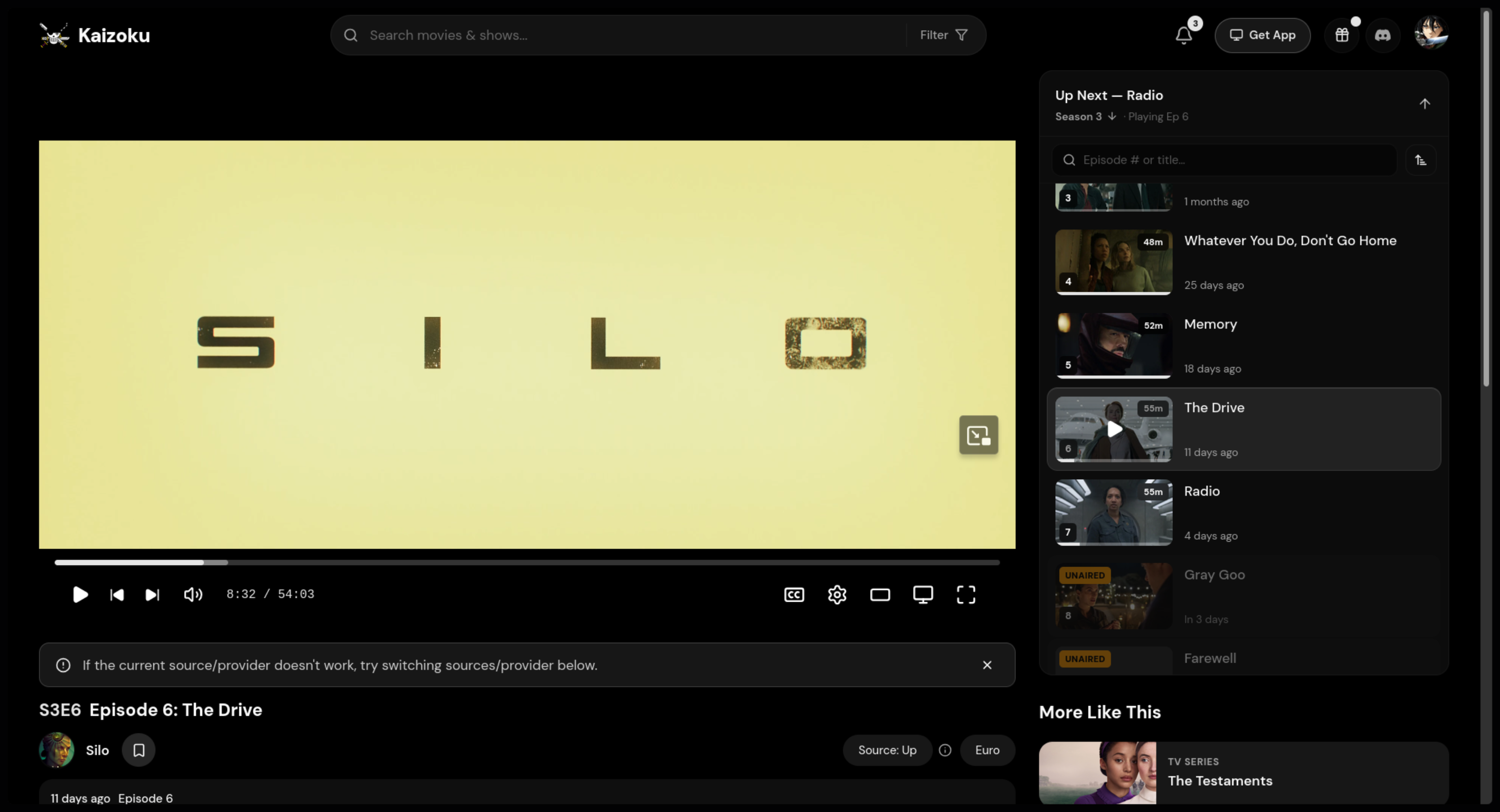Viewport: 1500px width, 812px height.
Task: Click the video frame showing SILO
Action: [527, 344]
